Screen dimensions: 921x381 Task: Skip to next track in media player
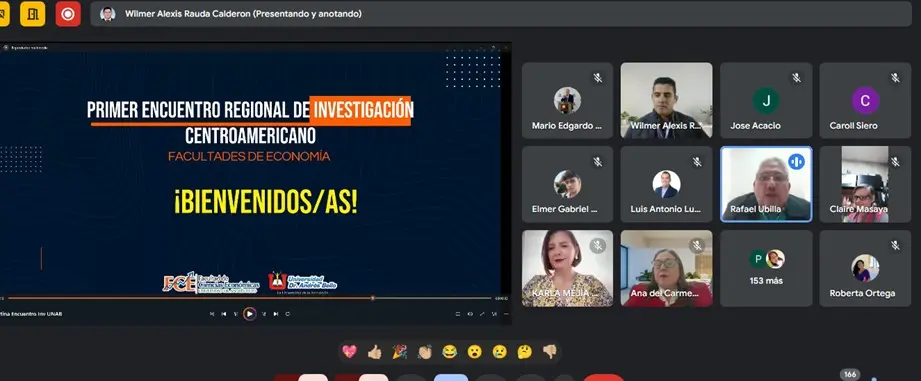point(275,314)
